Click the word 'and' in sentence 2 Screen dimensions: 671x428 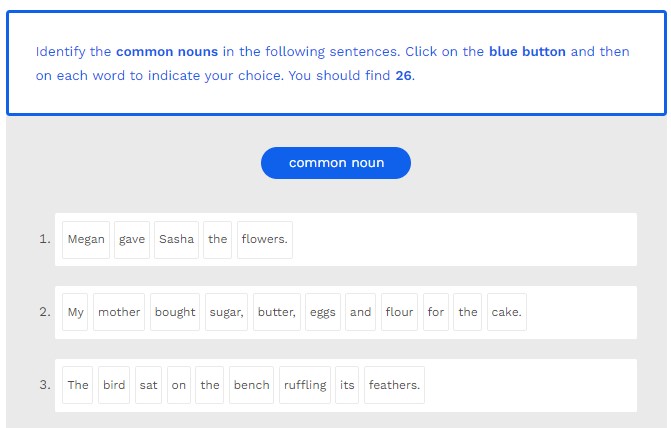pyautogui.click(x=361, y=312)
